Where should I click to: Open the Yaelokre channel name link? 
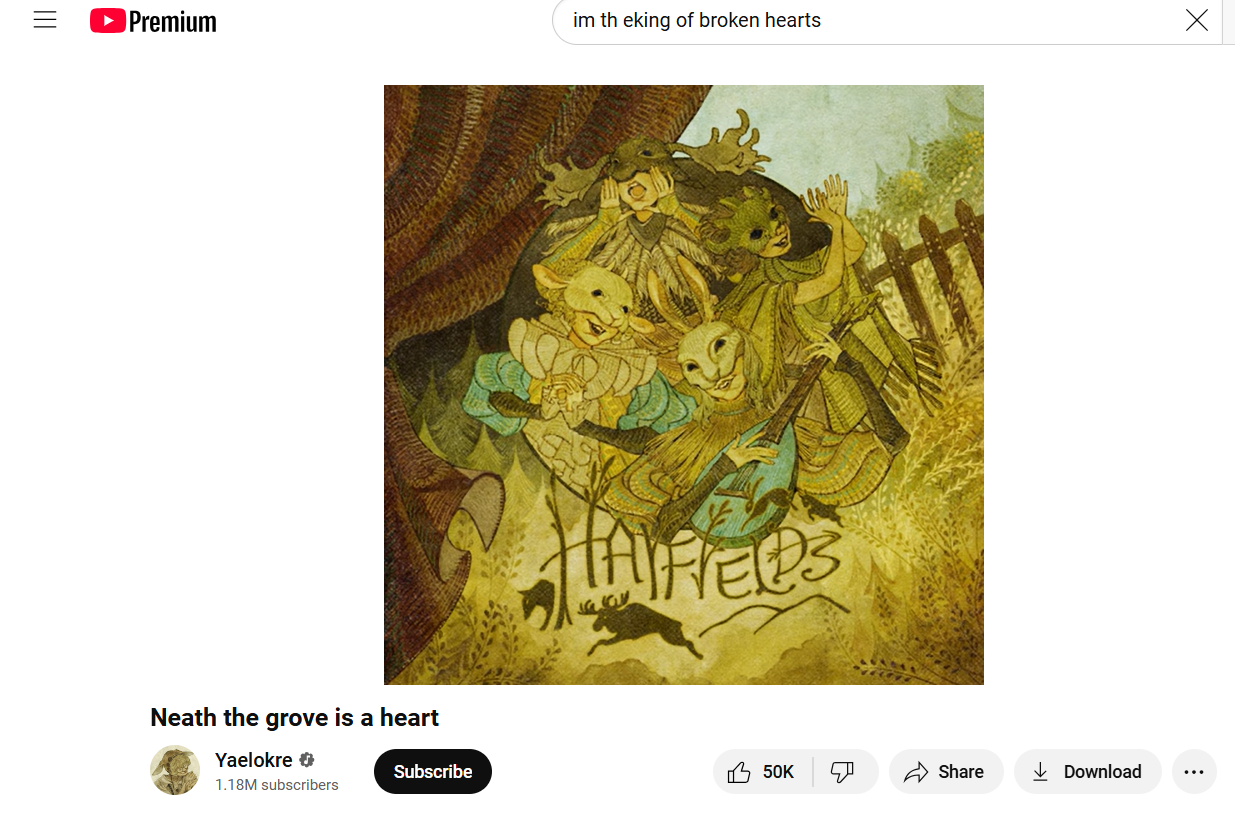[x=254, y=760]
